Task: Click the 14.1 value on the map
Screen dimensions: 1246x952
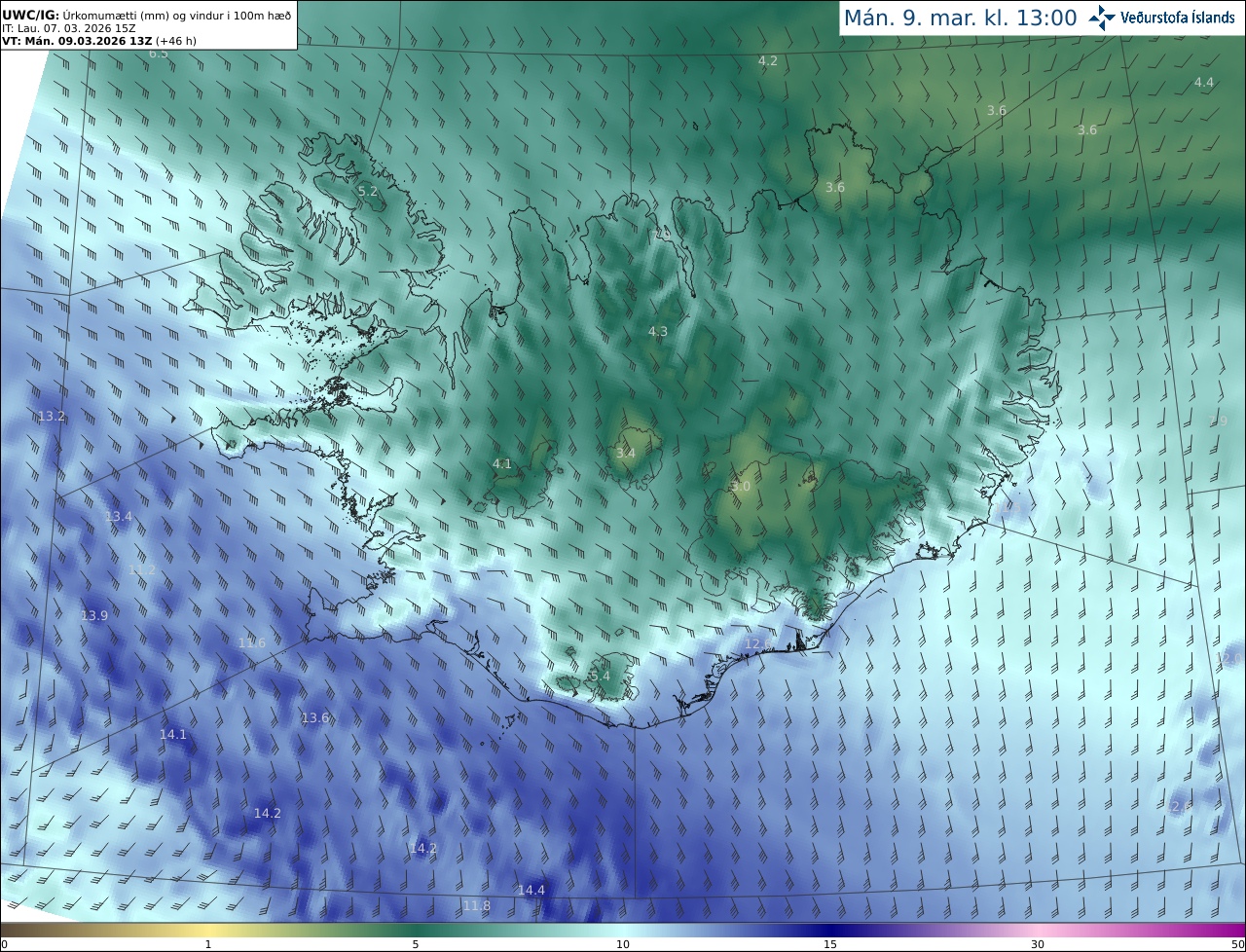Action: pyautogui.click(x=173, y=735)
